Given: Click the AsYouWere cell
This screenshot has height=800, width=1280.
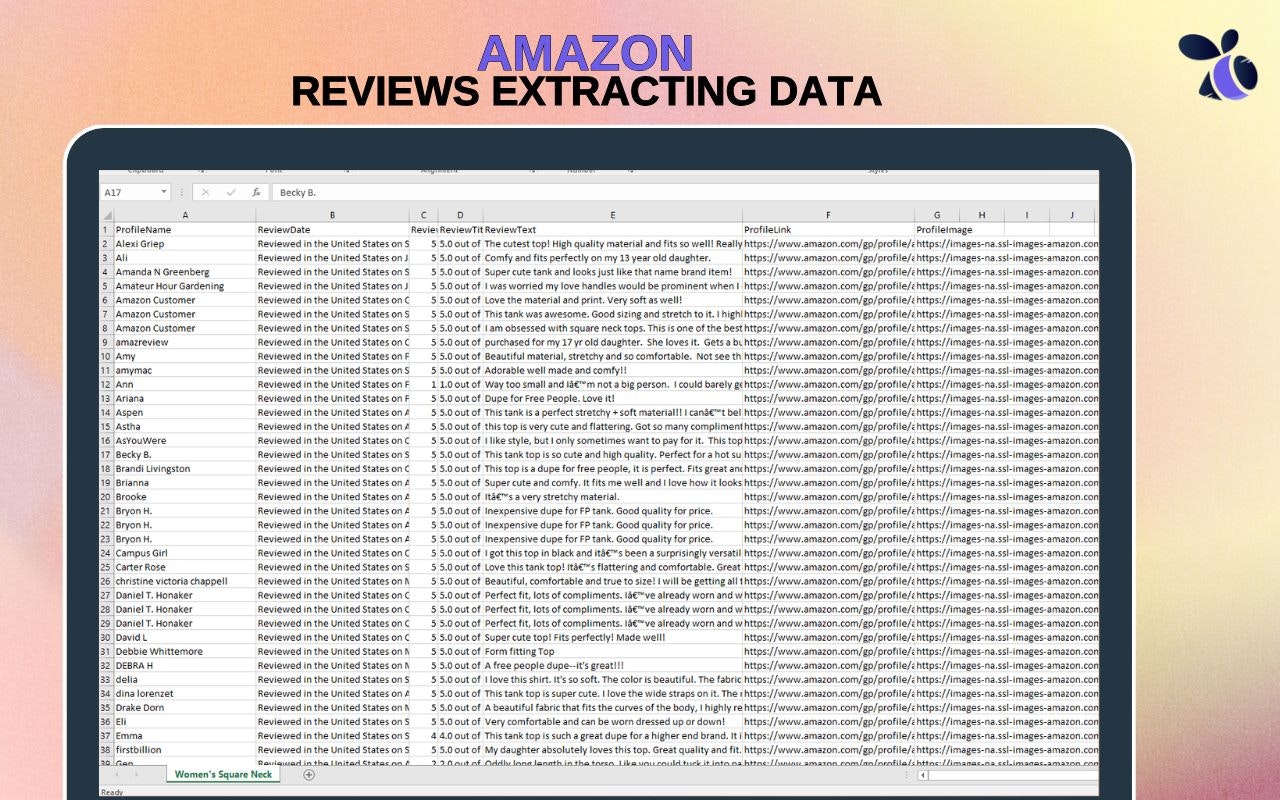Looking at the screenshot, I should (x=185, y=440).
